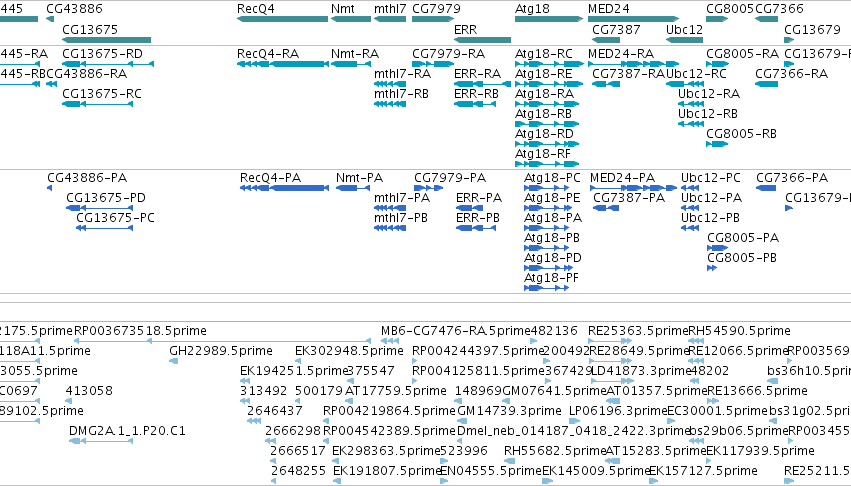The width and height of the screenshot is (851, 486).
Task: Click the RecQ4-PA protein label
Action: point(270,178)
